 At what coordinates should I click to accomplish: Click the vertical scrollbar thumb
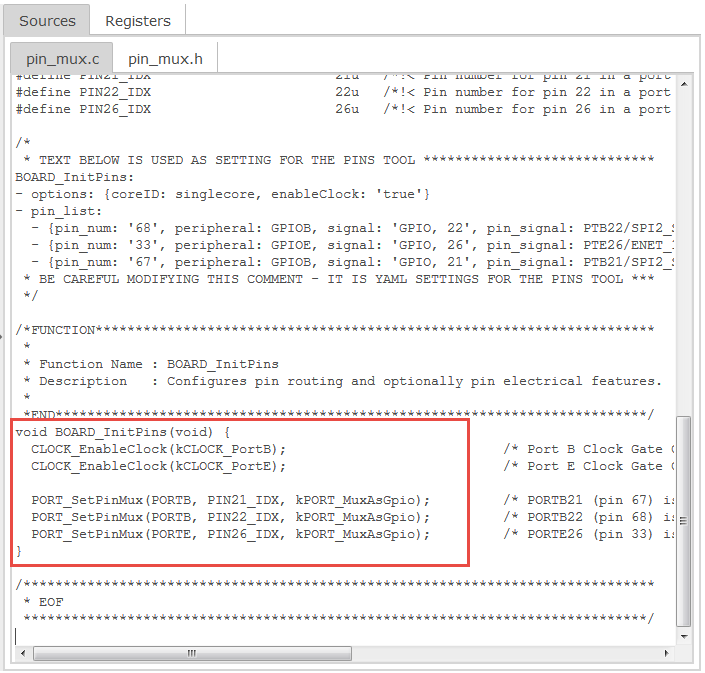(683, 520)
